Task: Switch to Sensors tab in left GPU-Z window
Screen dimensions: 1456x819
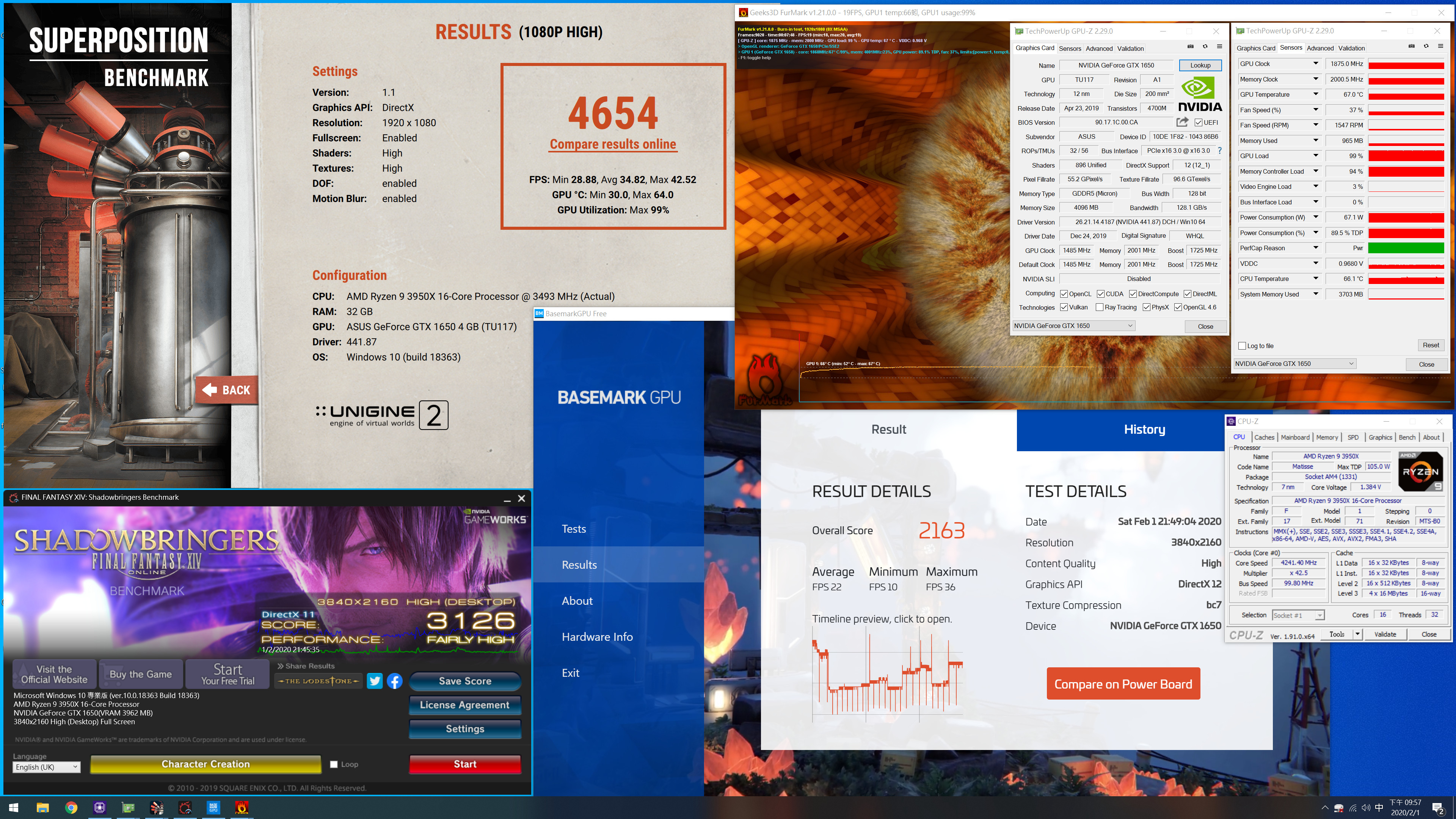Action: click(x=1069, y=49)
